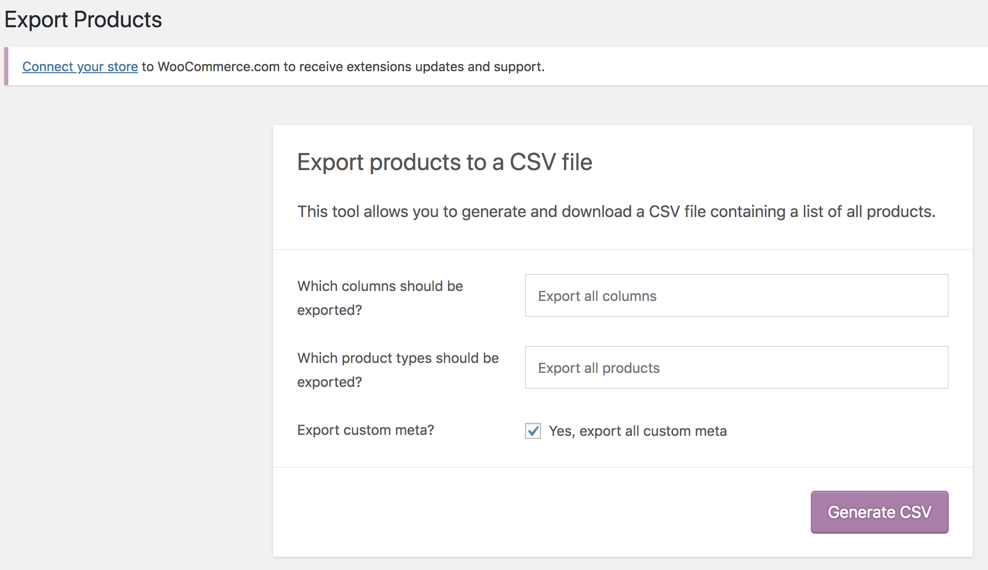Open the Export all products selector
The image size is (988, 570).
click(736, 368)
